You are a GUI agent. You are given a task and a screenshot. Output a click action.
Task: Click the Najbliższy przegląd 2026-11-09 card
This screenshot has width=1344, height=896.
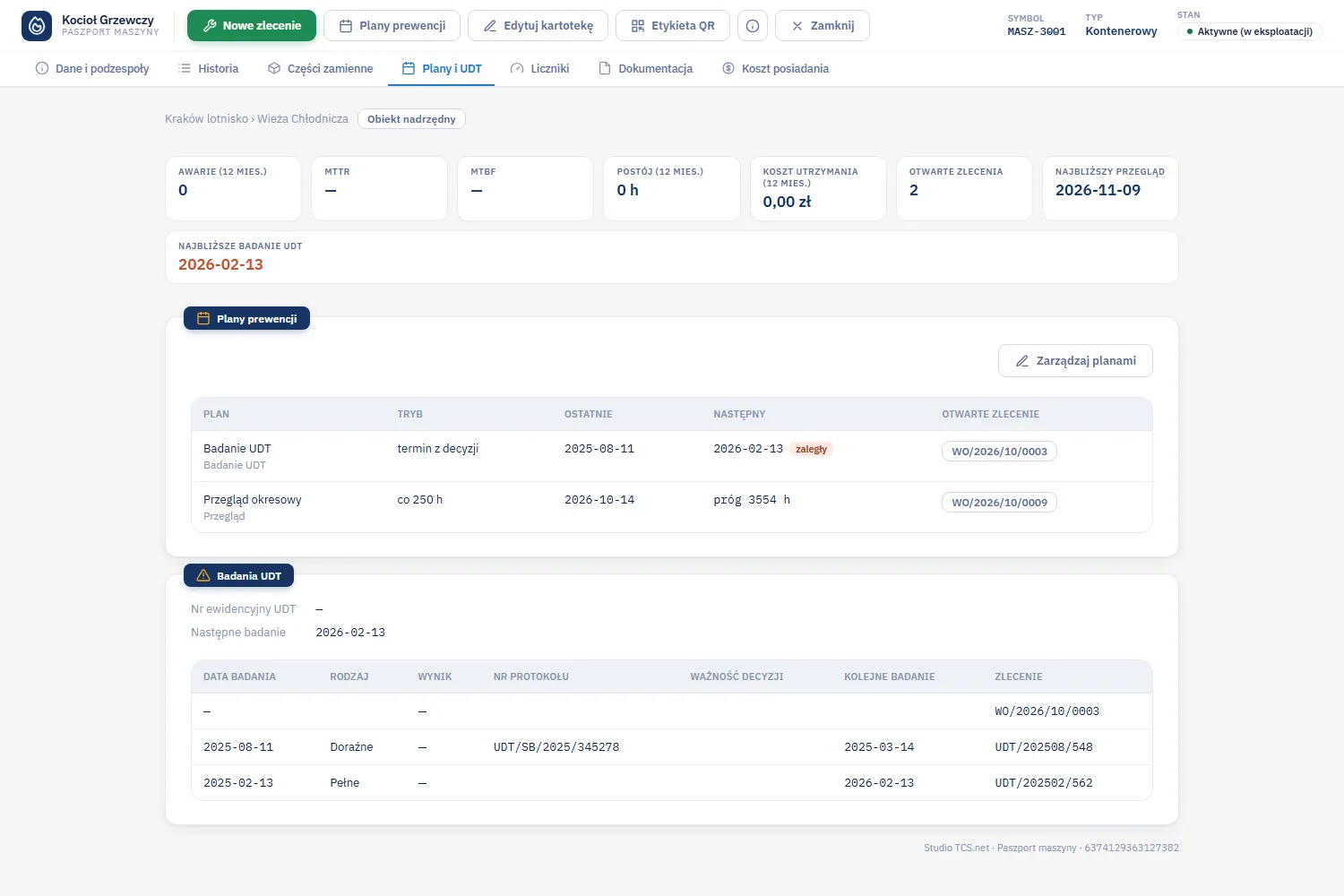click(1110, 188)
